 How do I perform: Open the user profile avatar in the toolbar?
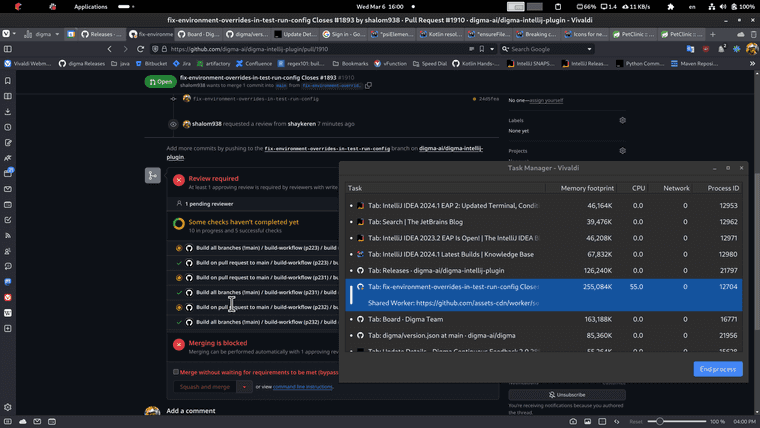click(x=752, y=49)
